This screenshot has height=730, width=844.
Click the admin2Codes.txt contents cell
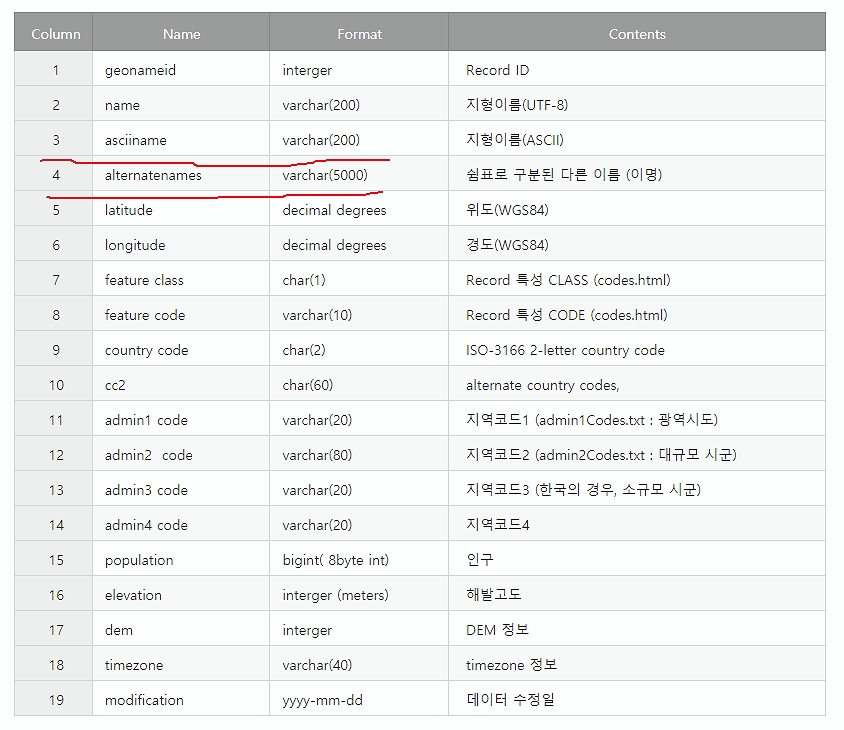click(600, 455)
